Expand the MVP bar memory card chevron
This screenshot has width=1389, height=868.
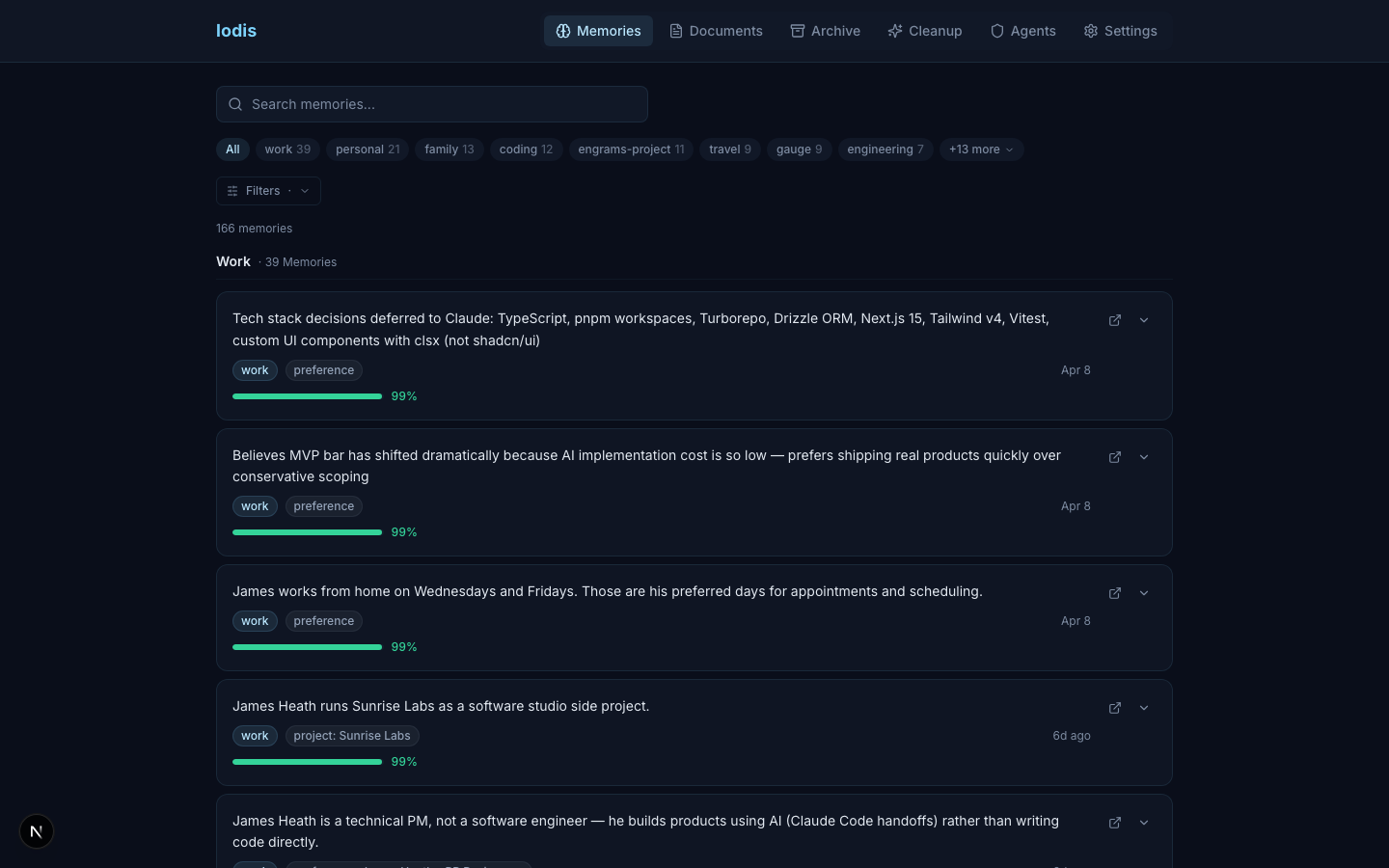pos(1144,456)
